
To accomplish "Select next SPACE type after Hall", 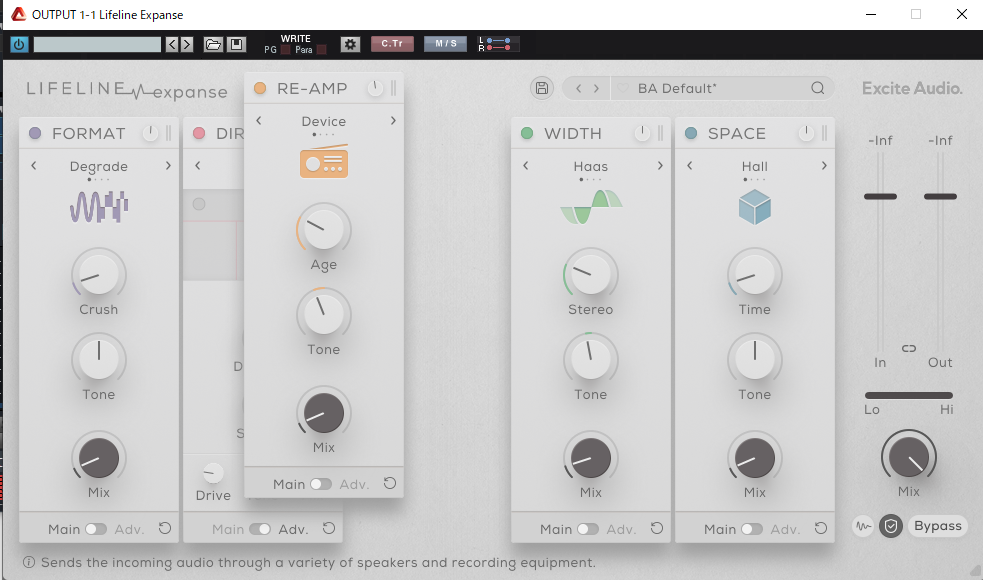I will [x=824, y=166].
